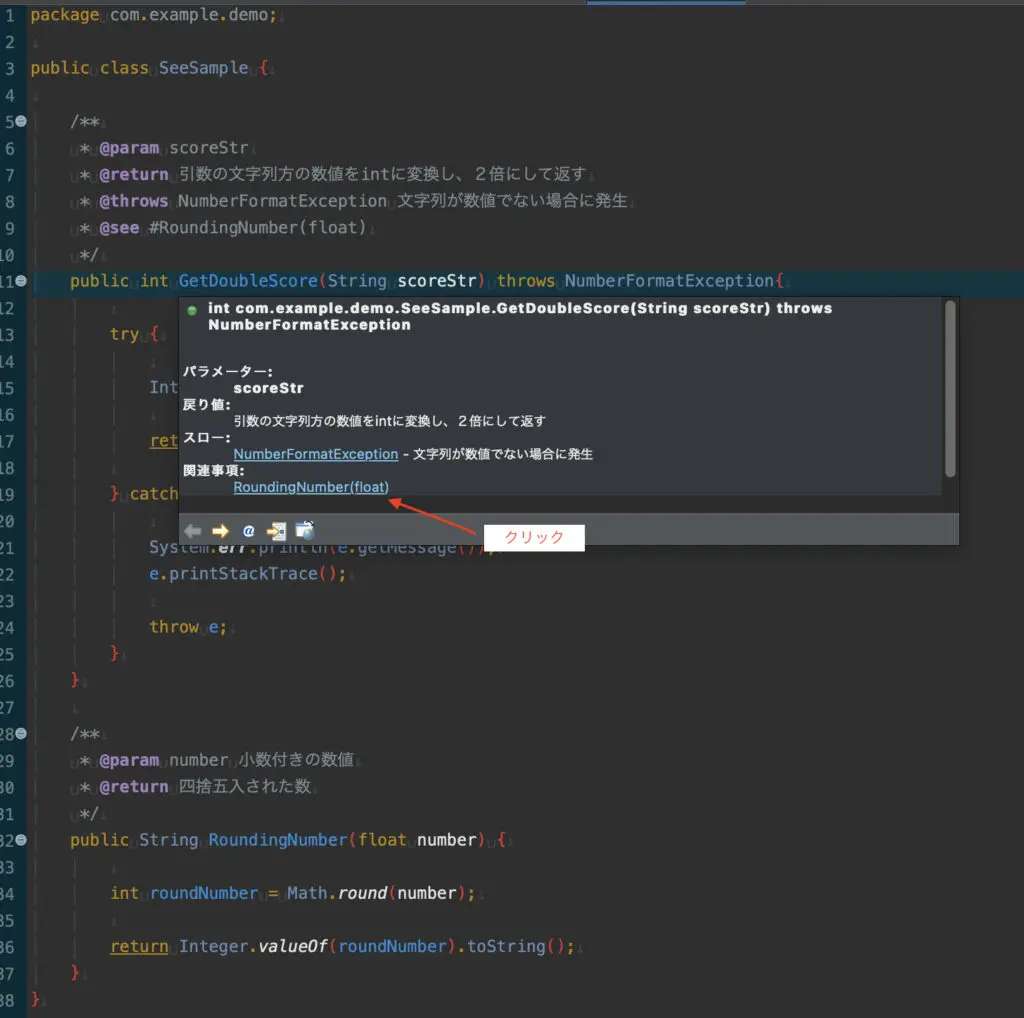This screenshot has width=1024, height=1018.
Task: Click the catch keyword on line 19
Action: tap(153, 494)
